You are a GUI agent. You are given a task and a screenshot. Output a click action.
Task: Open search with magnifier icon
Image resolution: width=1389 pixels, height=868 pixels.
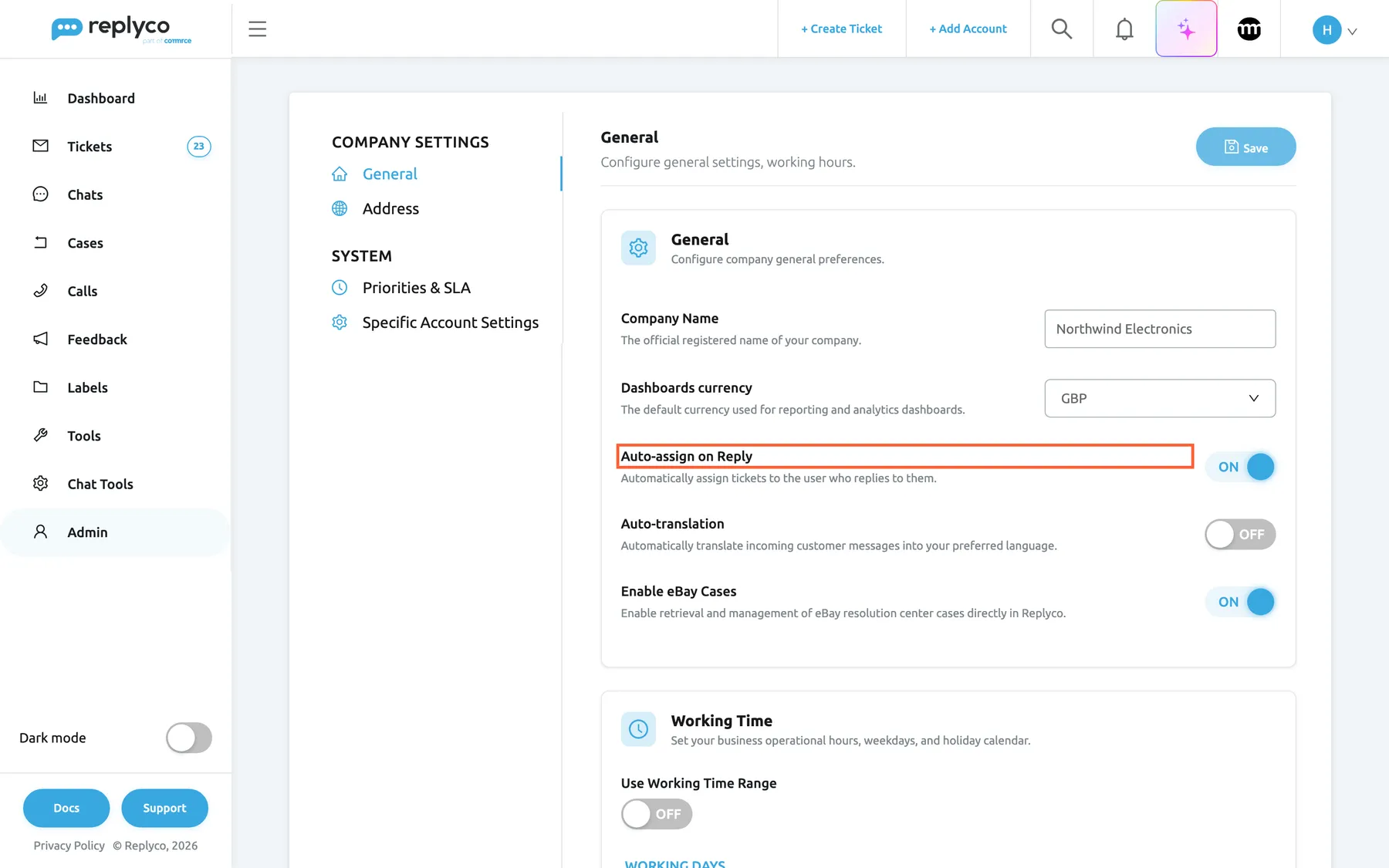pos(1062,29)
